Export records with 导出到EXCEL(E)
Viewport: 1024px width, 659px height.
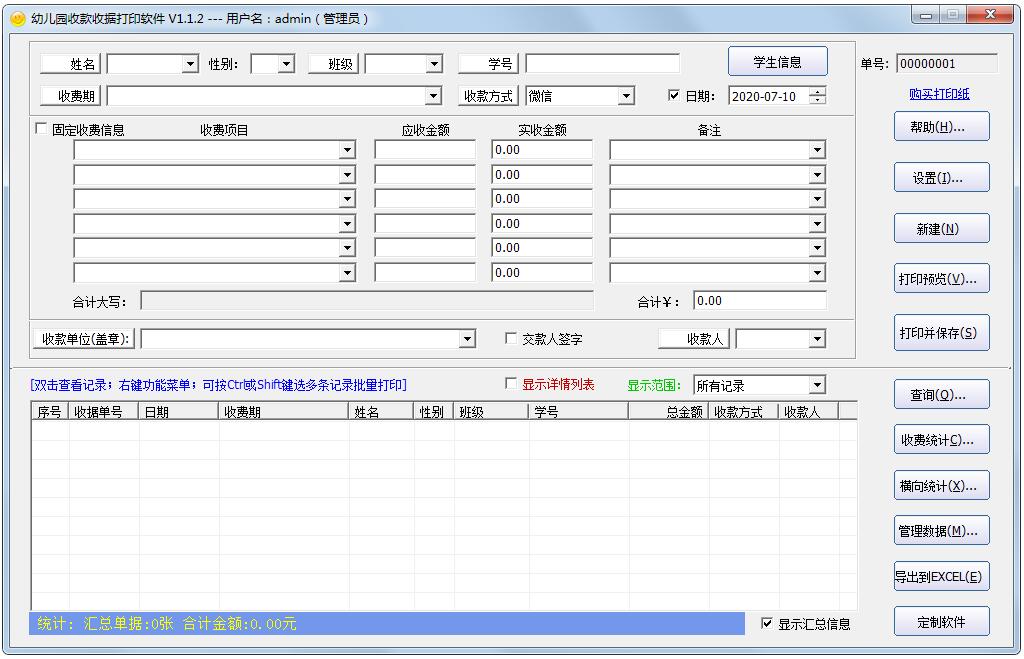coord(940,577)
